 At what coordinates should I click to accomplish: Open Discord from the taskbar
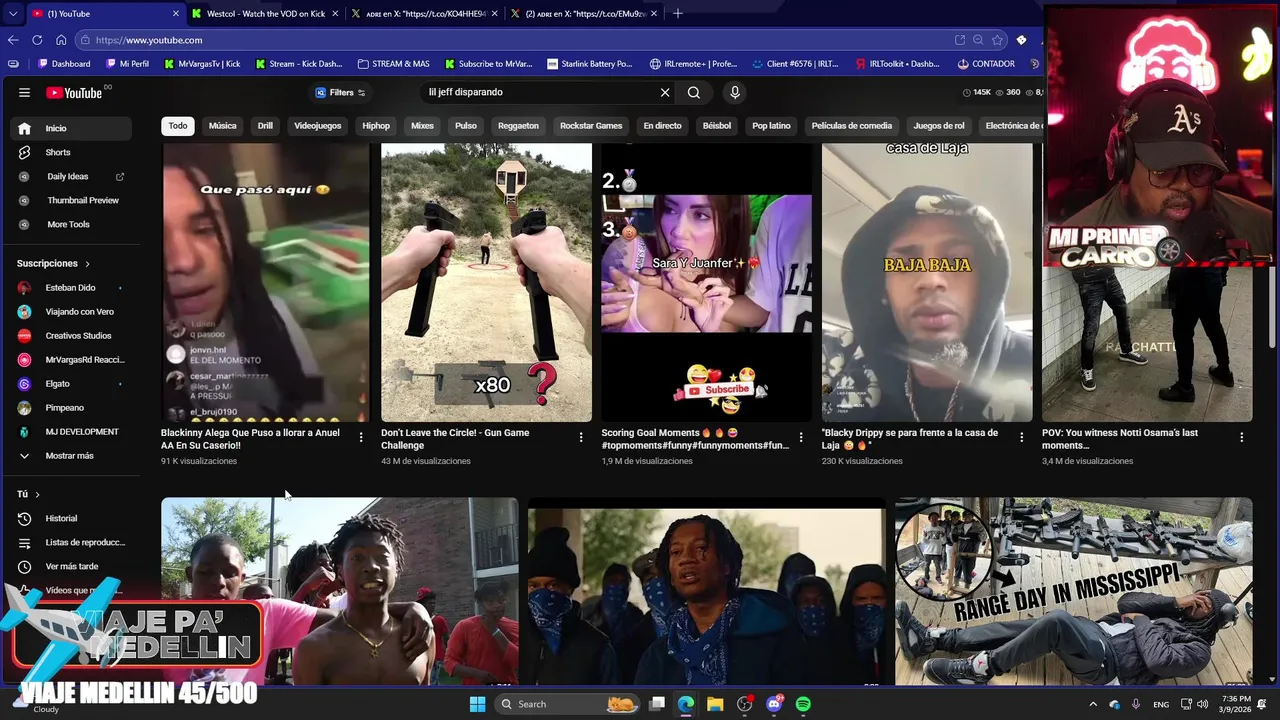[774, 704]
